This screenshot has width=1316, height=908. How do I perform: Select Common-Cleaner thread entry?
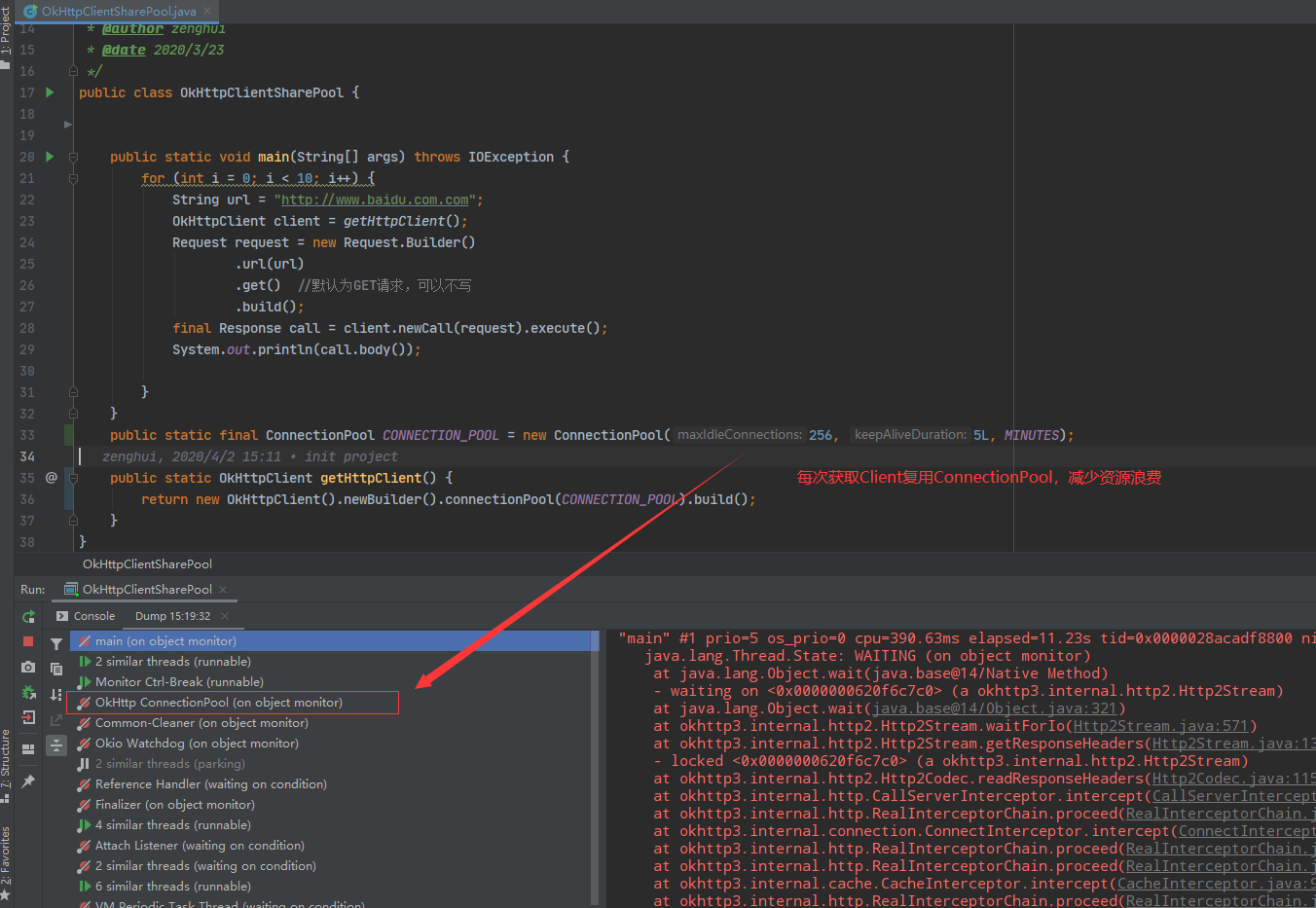point(332,722)
